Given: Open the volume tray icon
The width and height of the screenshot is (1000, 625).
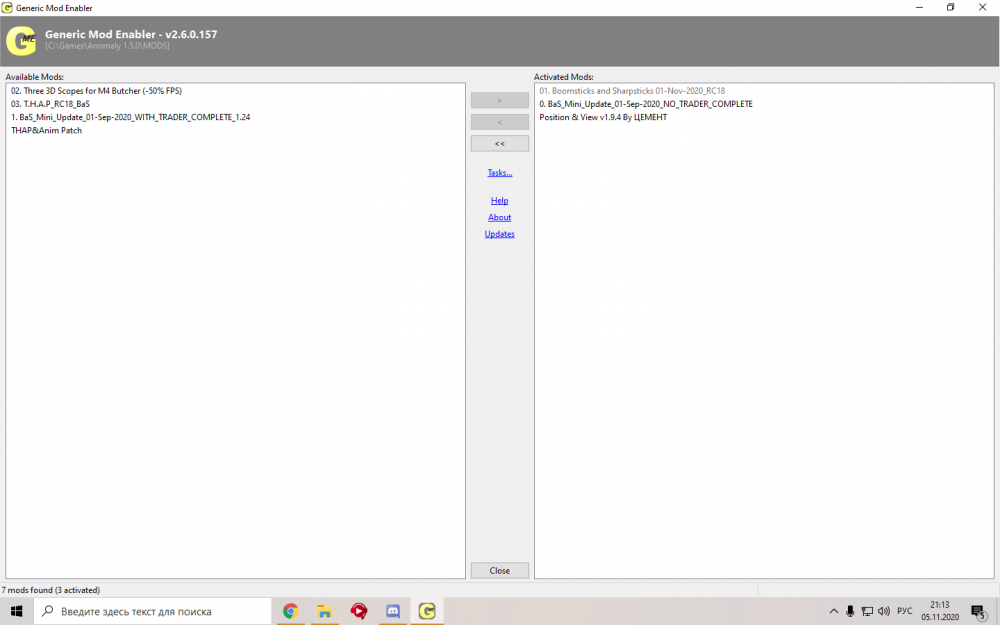Looking at the screenshot, I should pyautogui.click(x=884, y=611).
